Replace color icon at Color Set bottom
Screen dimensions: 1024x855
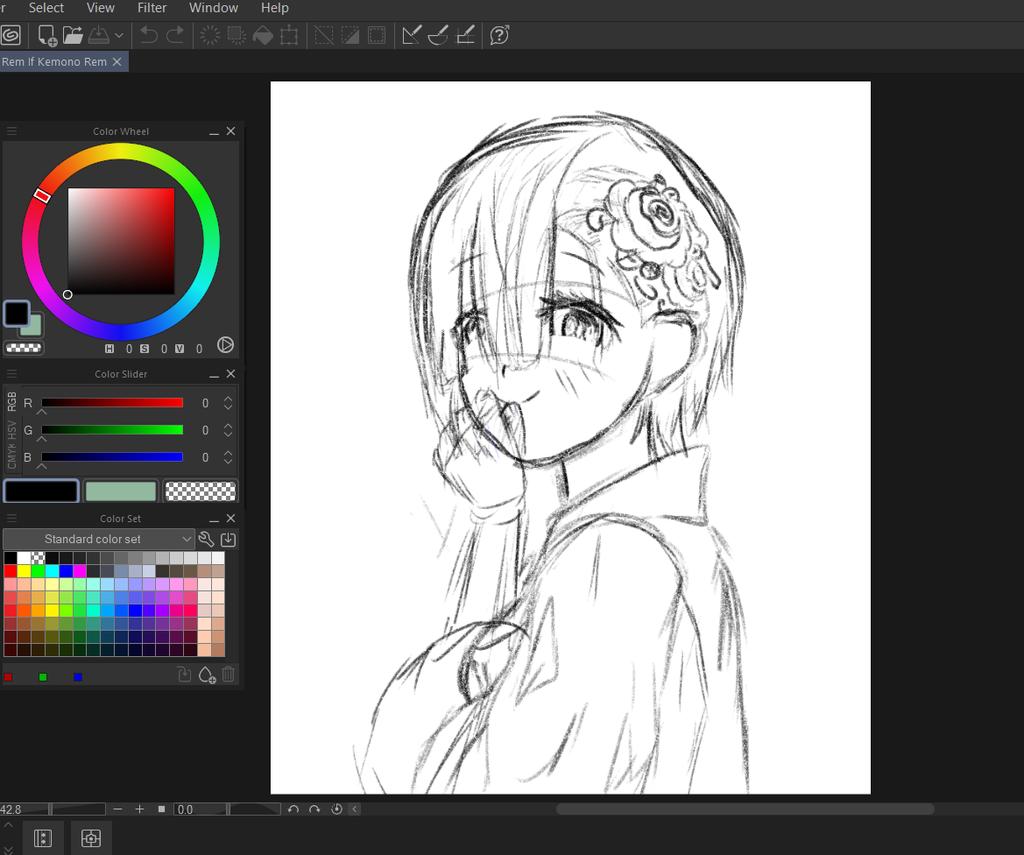185,675
